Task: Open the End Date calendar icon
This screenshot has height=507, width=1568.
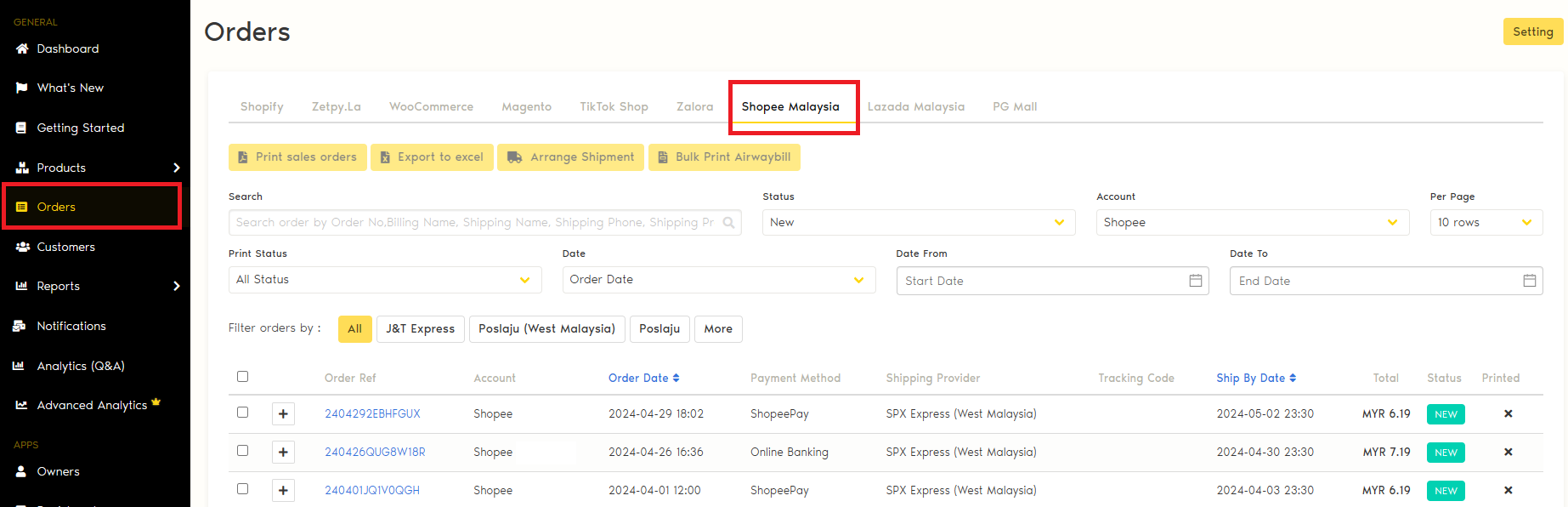Action: pos(1529,281)
